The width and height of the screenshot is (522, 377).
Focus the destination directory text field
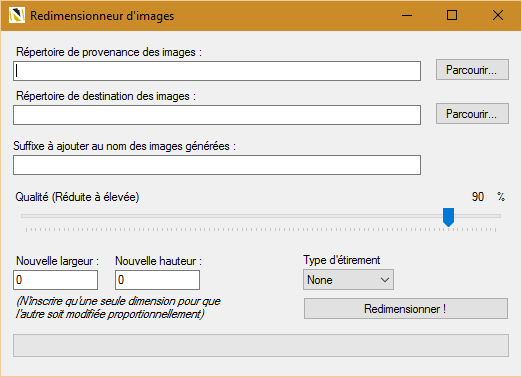pos(217,115)
